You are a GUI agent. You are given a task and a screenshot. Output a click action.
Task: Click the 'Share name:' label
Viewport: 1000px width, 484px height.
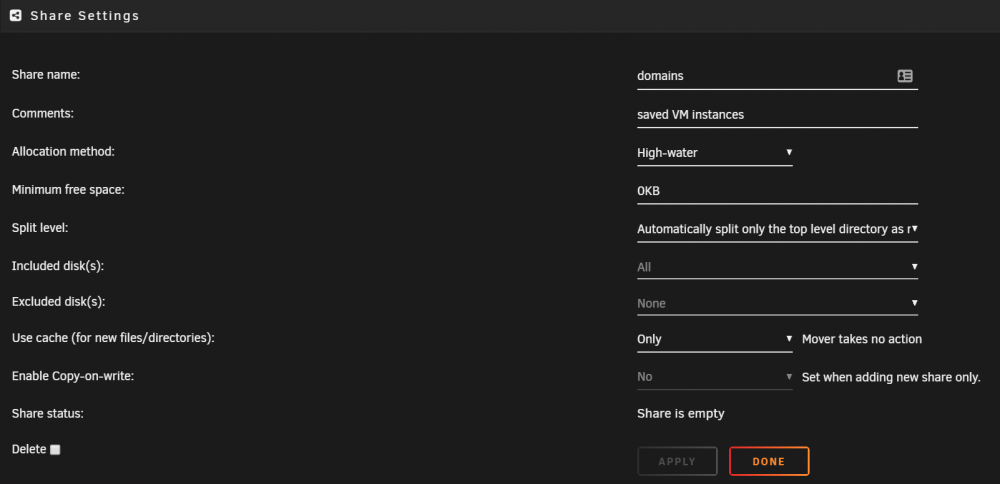[x=46, y=75]
